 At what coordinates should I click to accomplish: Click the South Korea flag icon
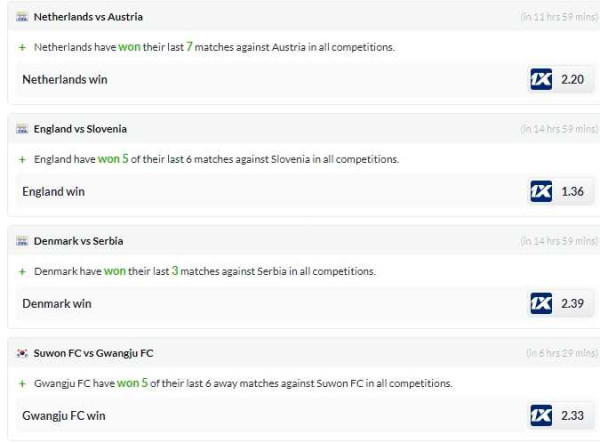[x=22, y=353]
